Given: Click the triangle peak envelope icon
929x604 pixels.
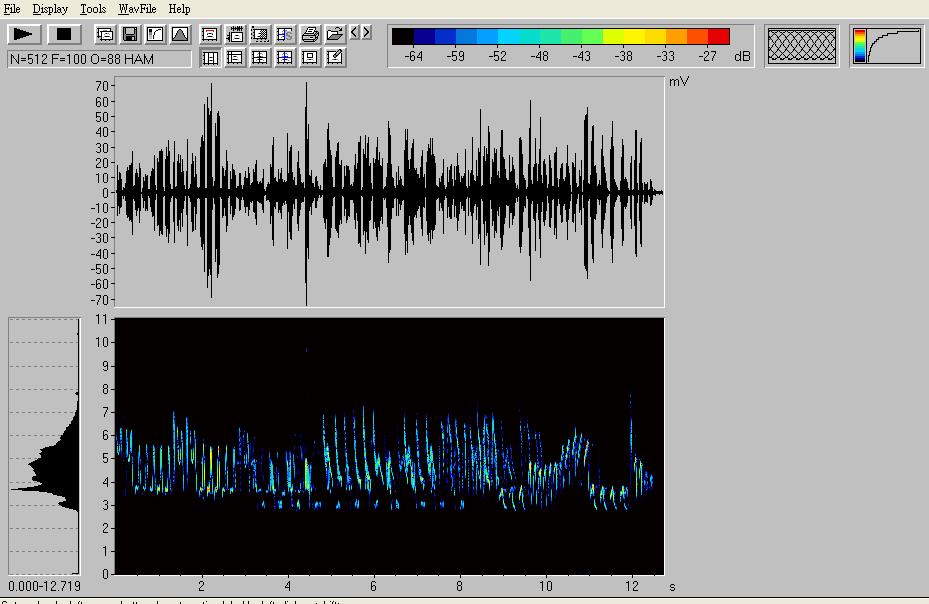Looking at the screenshot, I should [x=180, y=34].
